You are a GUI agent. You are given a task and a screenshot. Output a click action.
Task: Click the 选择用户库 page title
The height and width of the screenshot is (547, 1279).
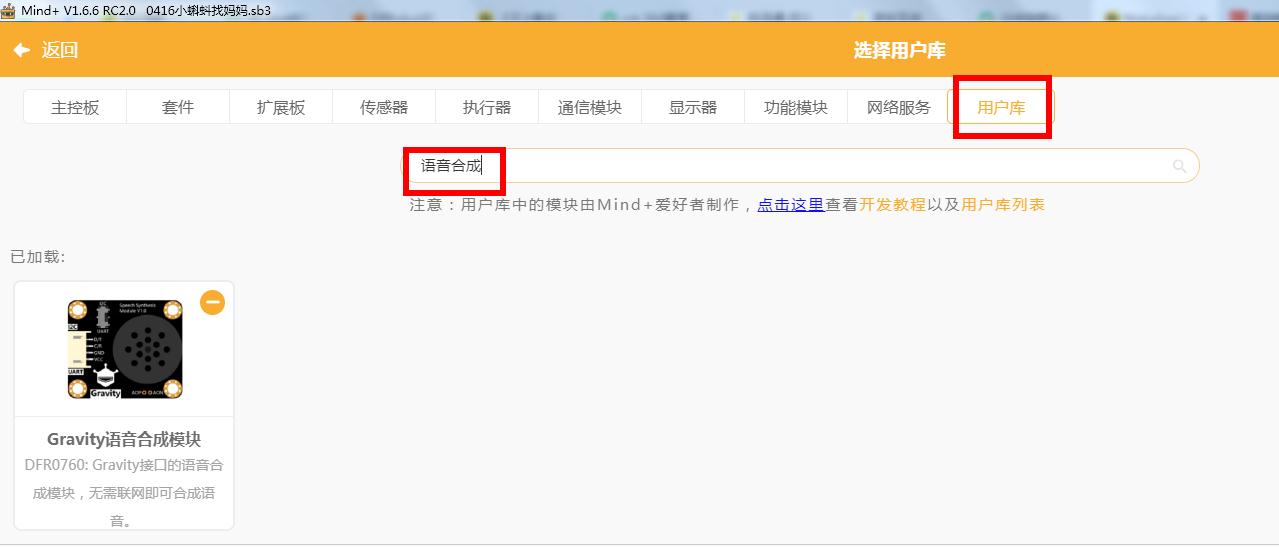pos(899,50)
